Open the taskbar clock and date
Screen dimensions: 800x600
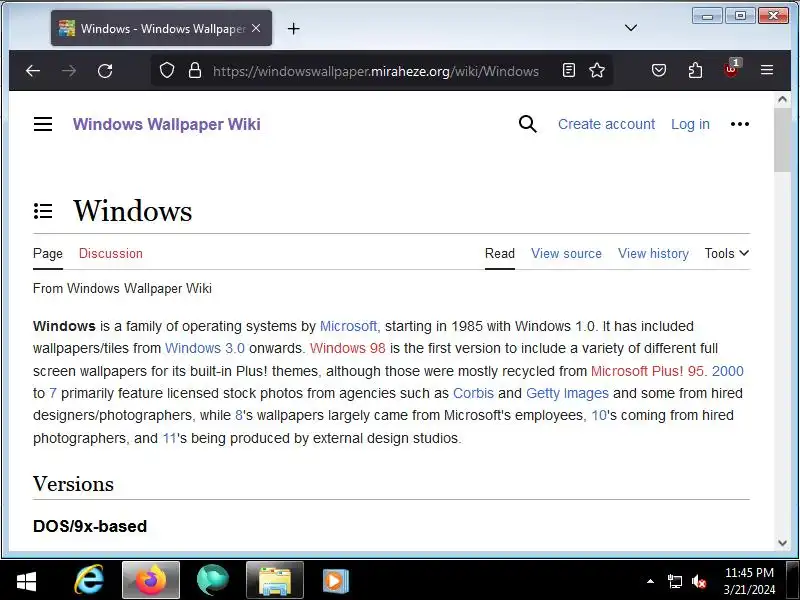click(749, 581)
